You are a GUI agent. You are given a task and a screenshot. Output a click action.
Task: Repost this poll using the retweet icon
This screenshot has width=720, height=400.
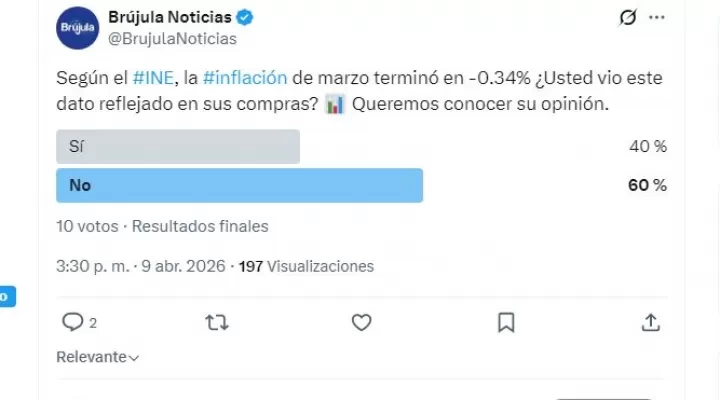[x=215, y=322]
